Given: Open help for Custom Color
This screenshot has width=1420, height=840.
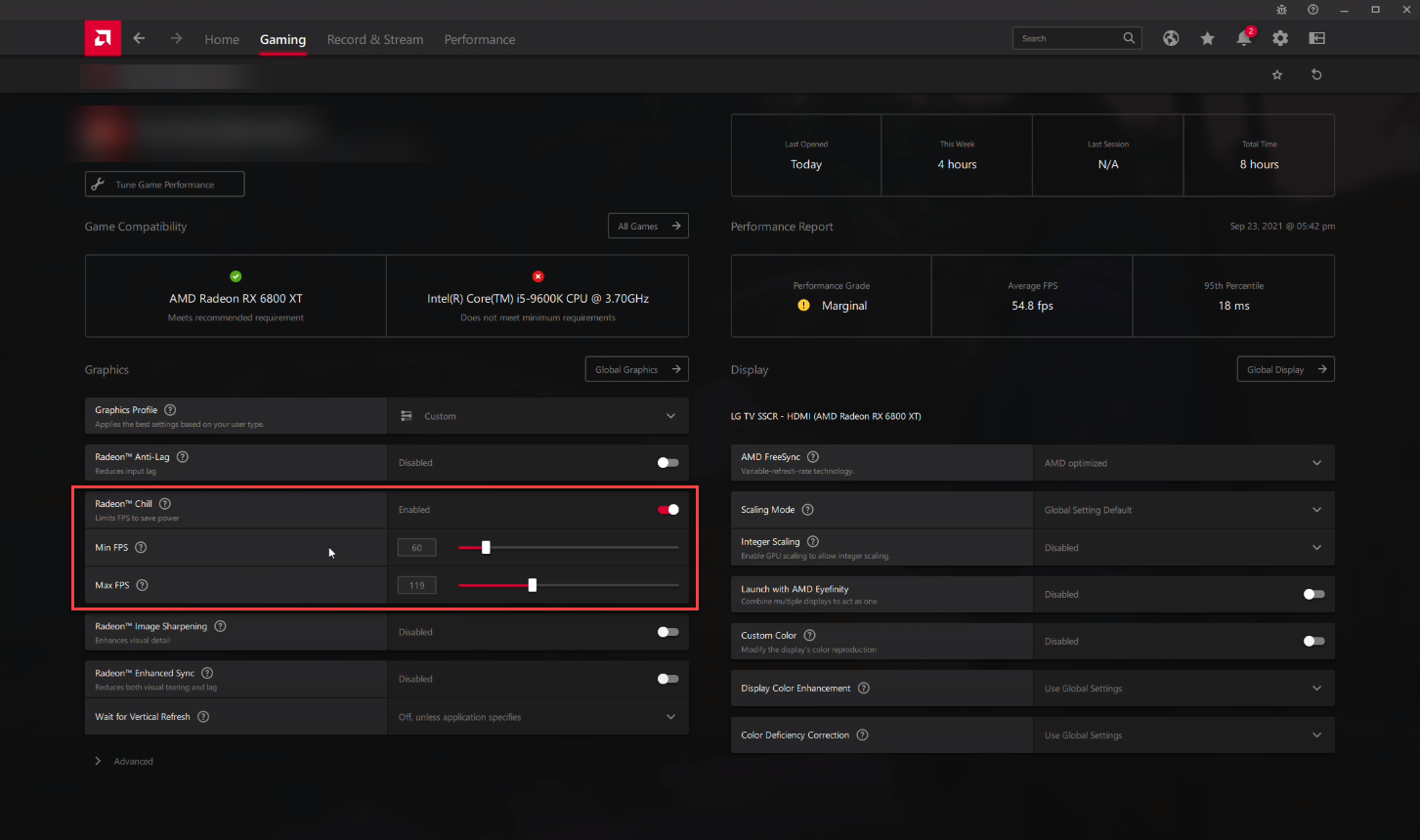Looking at the screenshot, I should pos(809,635).
